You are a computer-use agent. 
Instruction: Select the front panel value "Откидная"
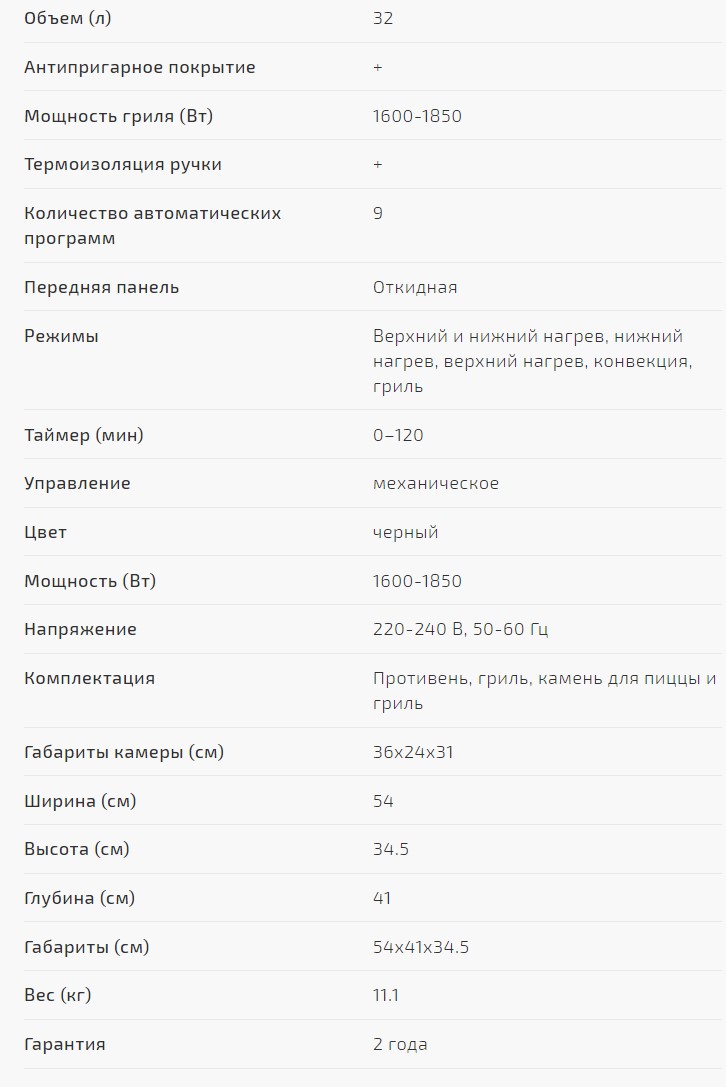[x=415, y=288]
